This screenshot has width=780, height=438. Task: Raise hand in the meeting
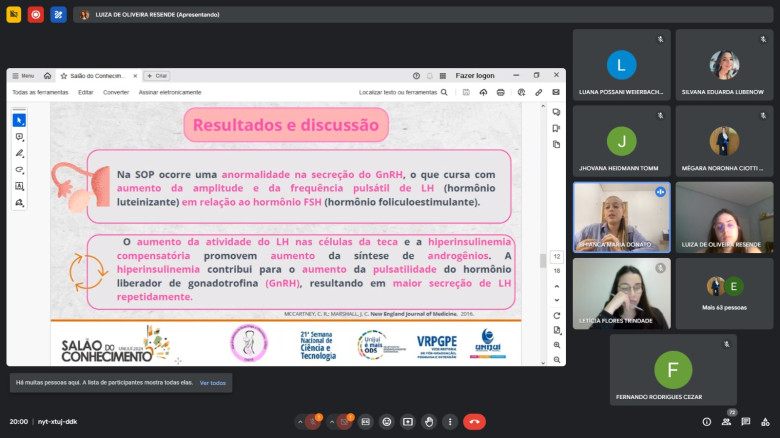429,422
